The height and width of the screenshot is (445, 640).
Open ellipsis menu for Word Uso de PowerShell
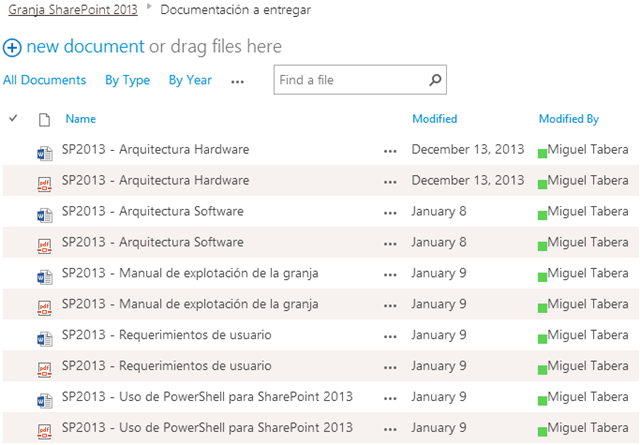tap(390, 398)
